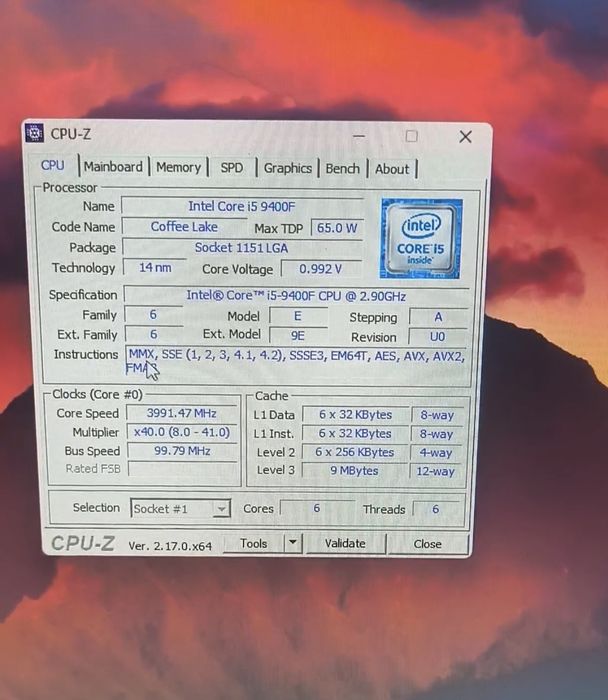Click the Level 2 value 6 x 256 KBytes

pos(355,452)
